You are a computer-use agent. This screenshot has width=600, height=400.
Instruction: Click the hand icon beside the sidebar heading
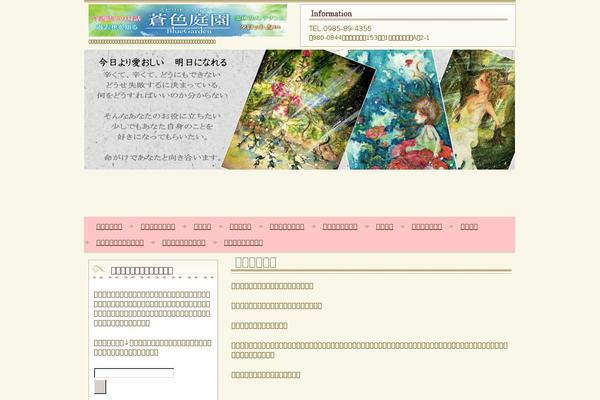(x=99, y=269)
